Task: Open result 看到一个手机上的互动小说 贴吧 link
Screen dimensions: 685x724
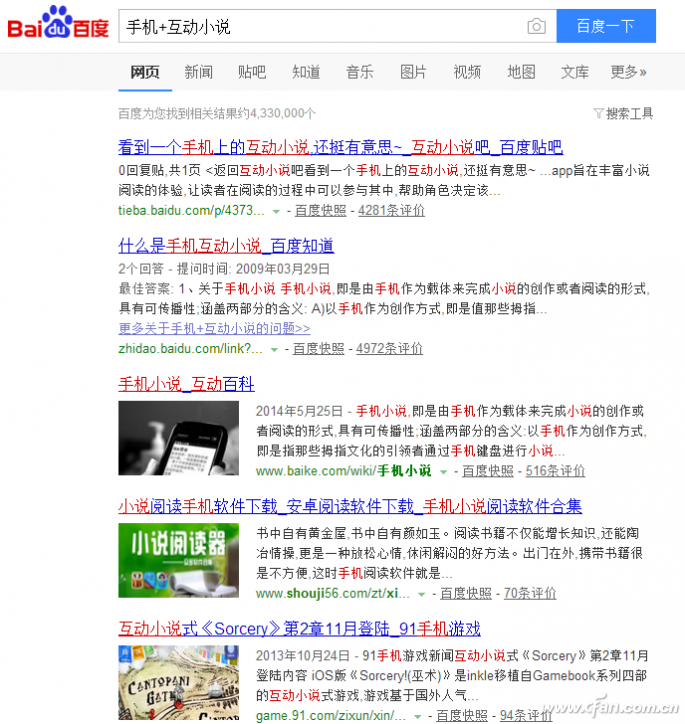Action: click(x=340, y=147)
